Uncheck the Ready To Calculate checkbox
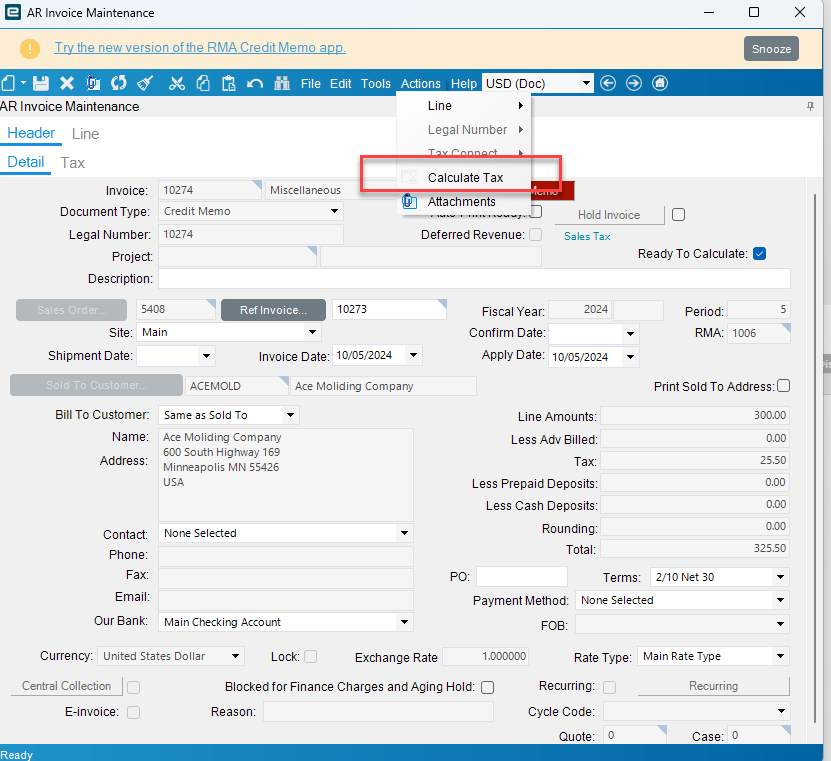The image size is (831, 761). point(759,254)
